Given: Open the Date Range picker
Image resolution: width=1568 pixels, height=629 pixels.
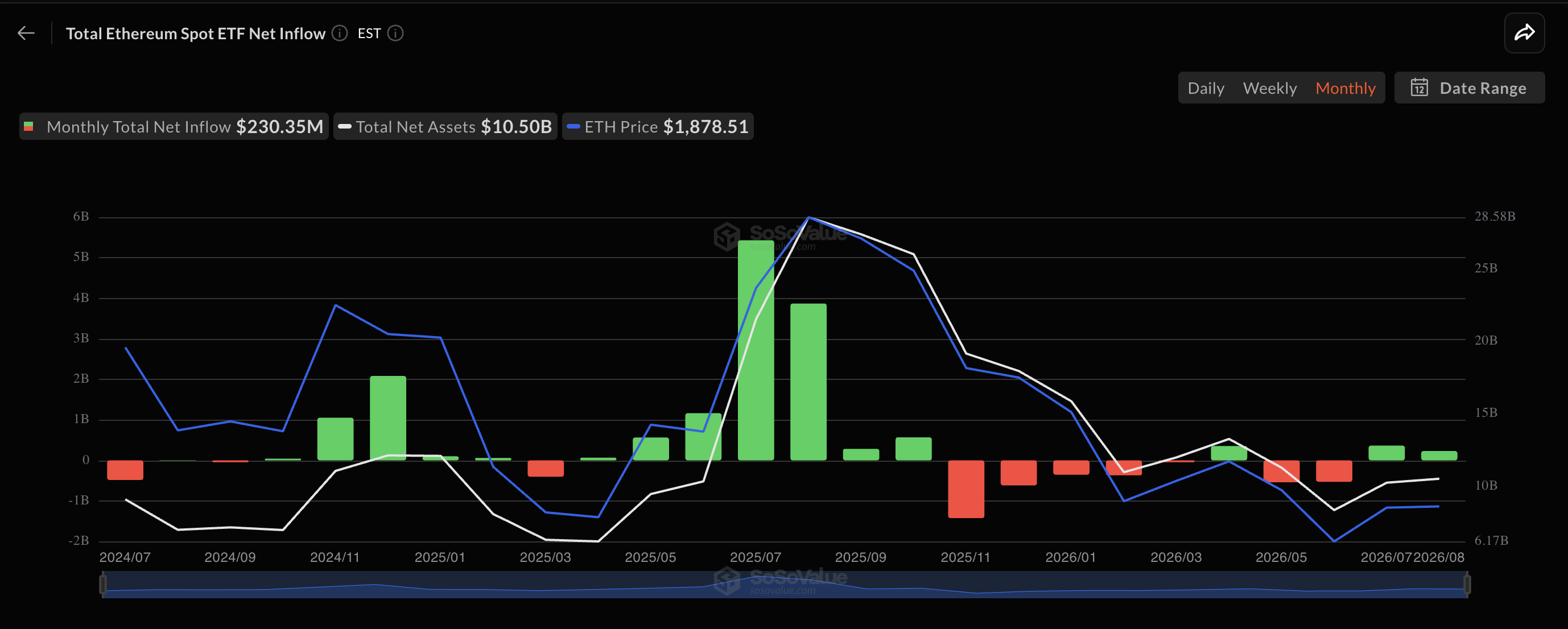Looking at the screenshot, I should point(1470,88).
